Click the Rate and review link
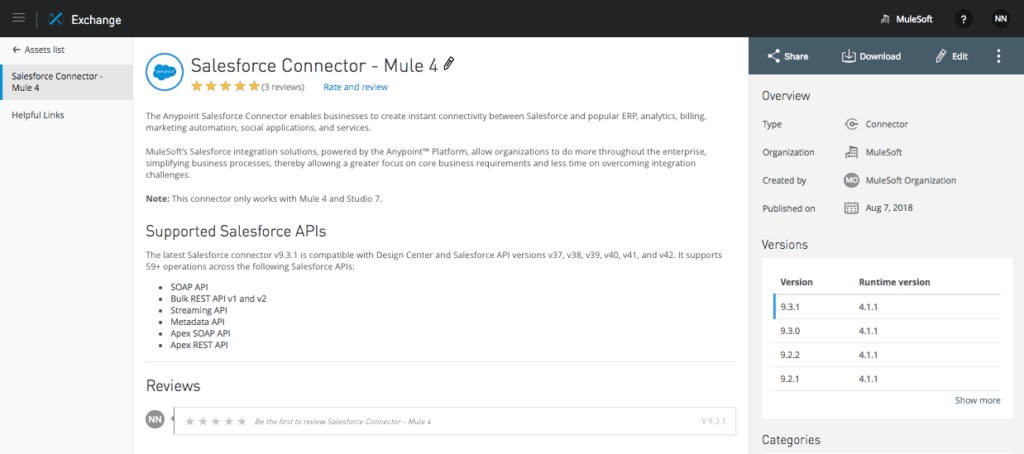The height and width of the screenshot is (454, 1024). 355,87
